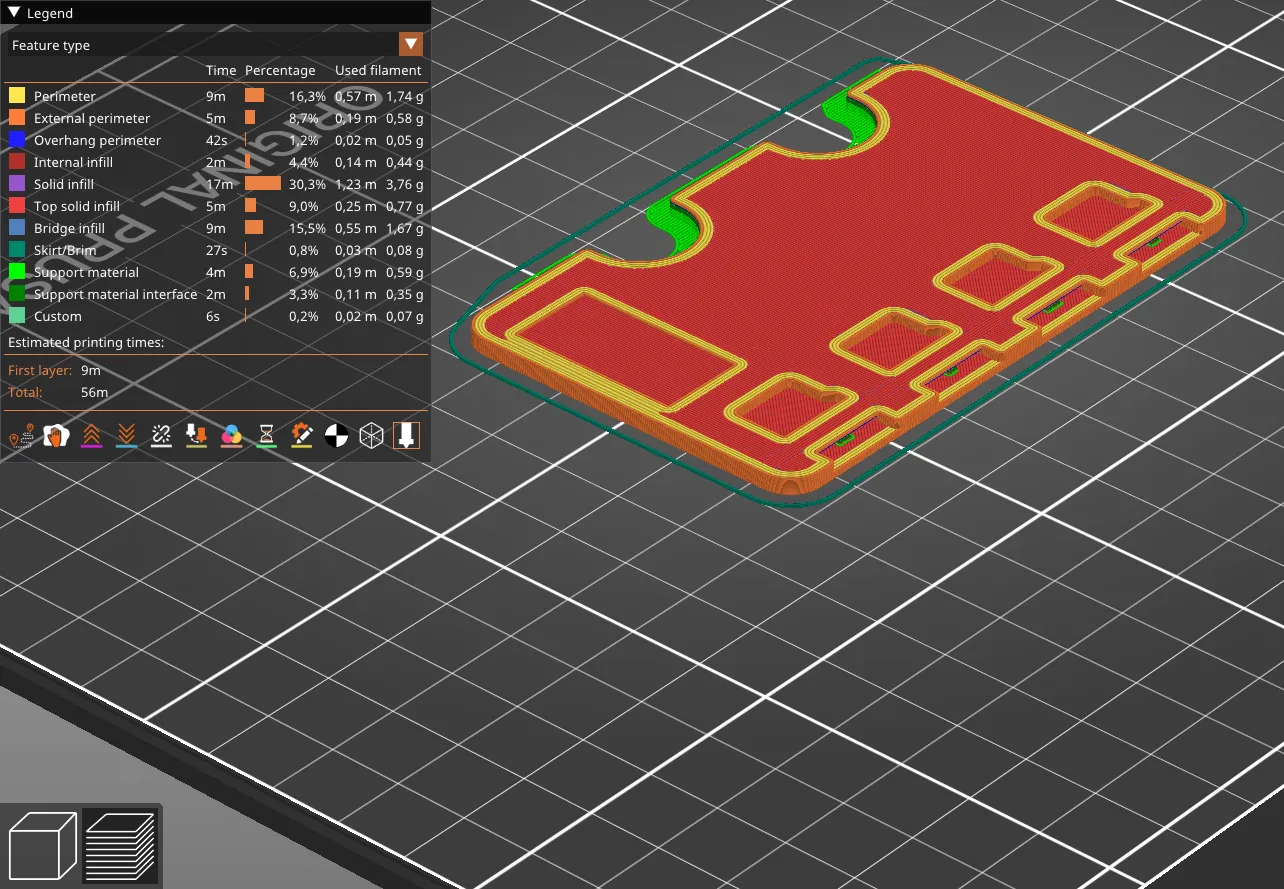This screenshot has width=1284, height=889.
Task: Toggle retractions up-arrows icon
Action: (91, 435)
